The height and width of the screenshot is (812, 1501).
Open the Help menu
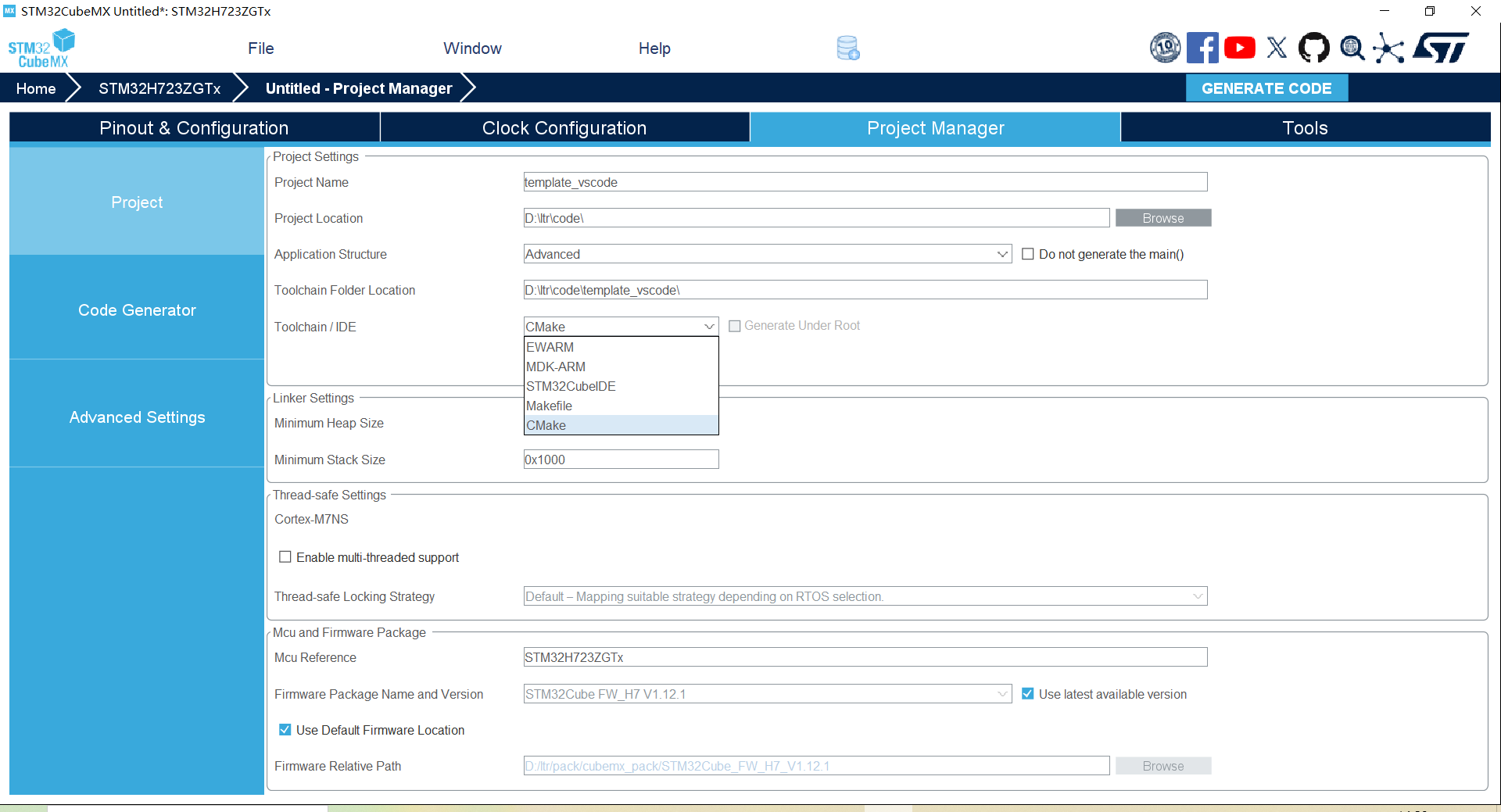pos(654,48)
